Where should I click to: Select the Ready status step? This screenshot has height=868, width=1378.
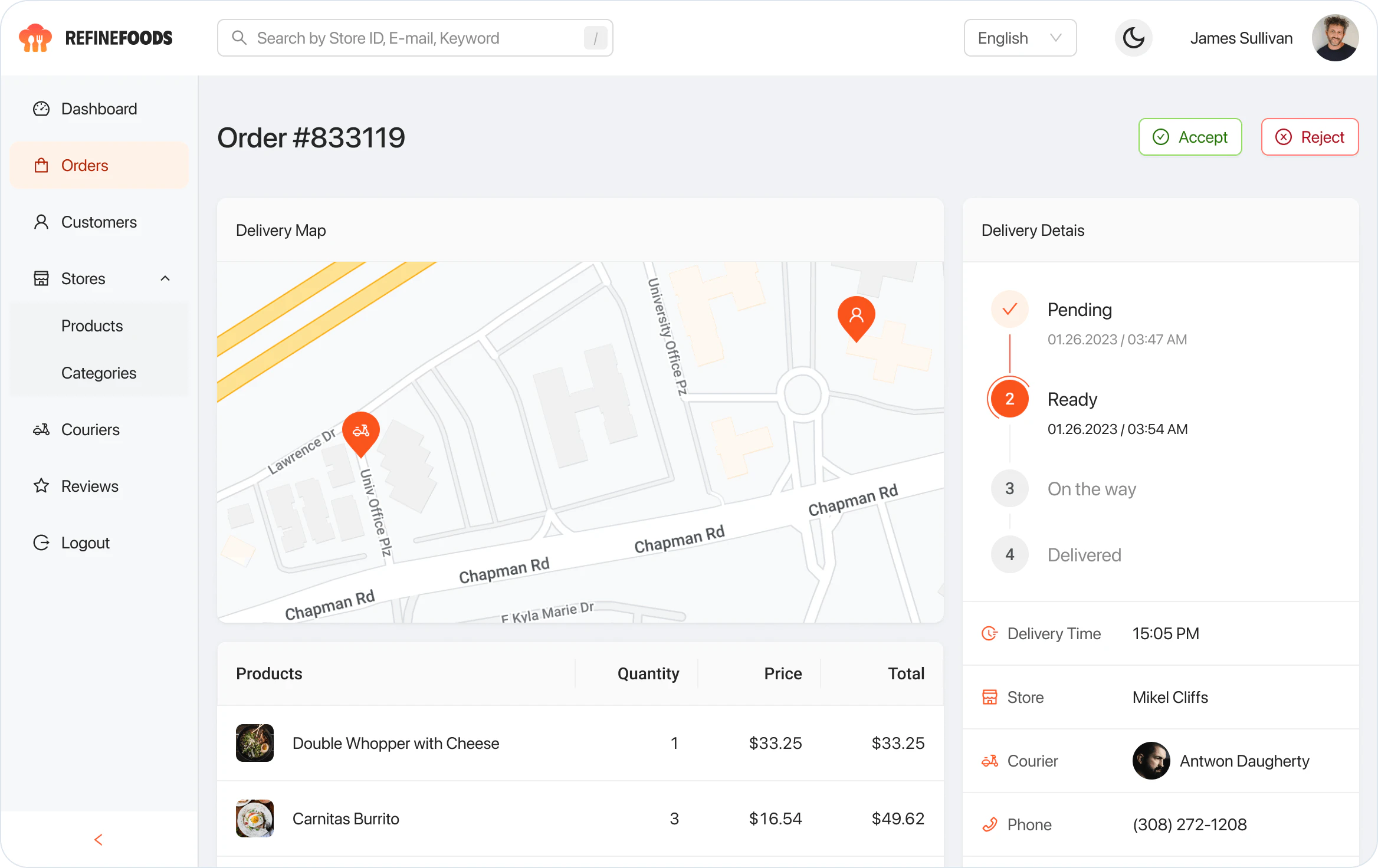pyautogui.click(x=1009, y=399)
